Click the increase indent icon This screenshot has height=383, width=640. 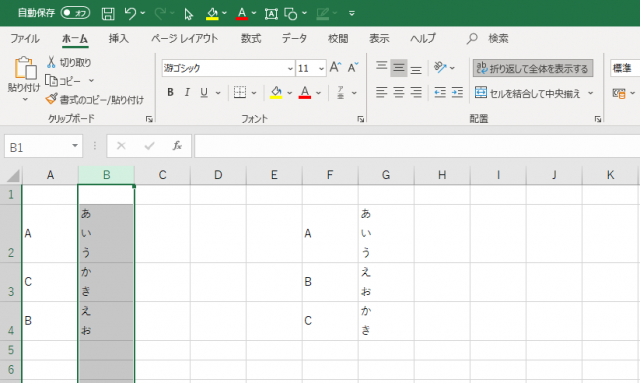457,93
